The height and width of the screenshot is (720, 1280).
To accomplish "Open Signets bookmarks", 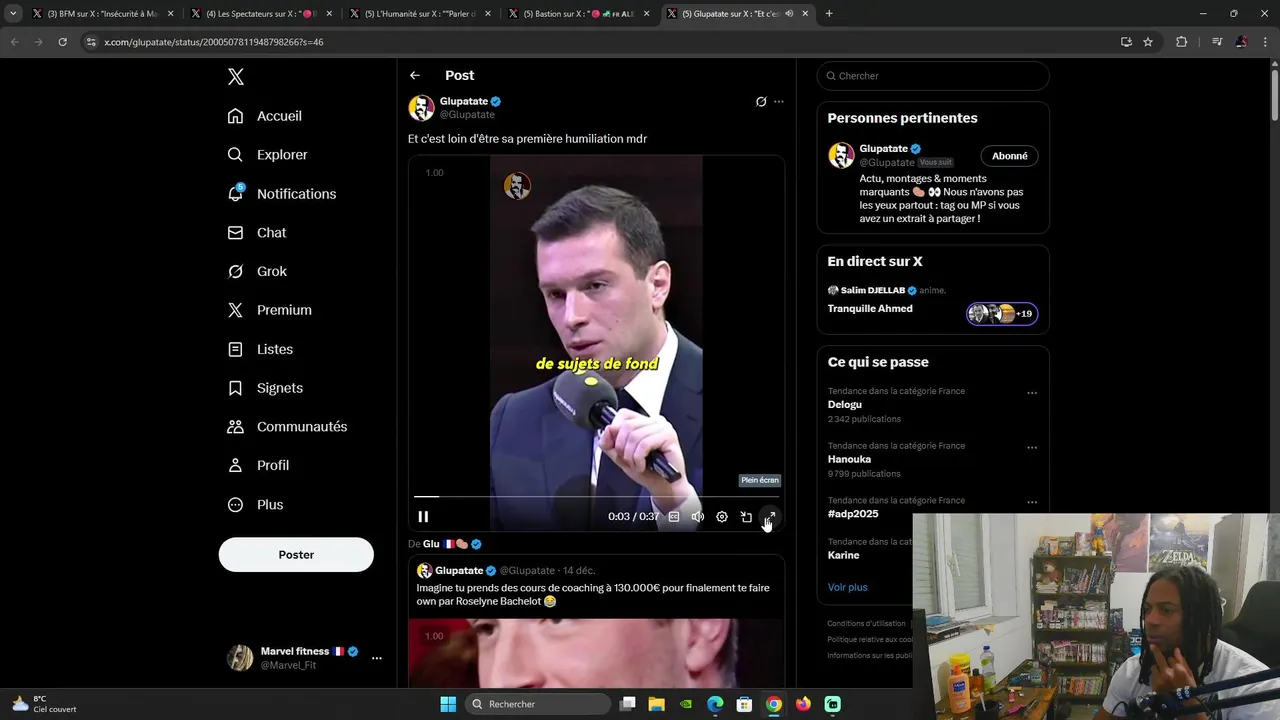I will (x=266, y=388).
